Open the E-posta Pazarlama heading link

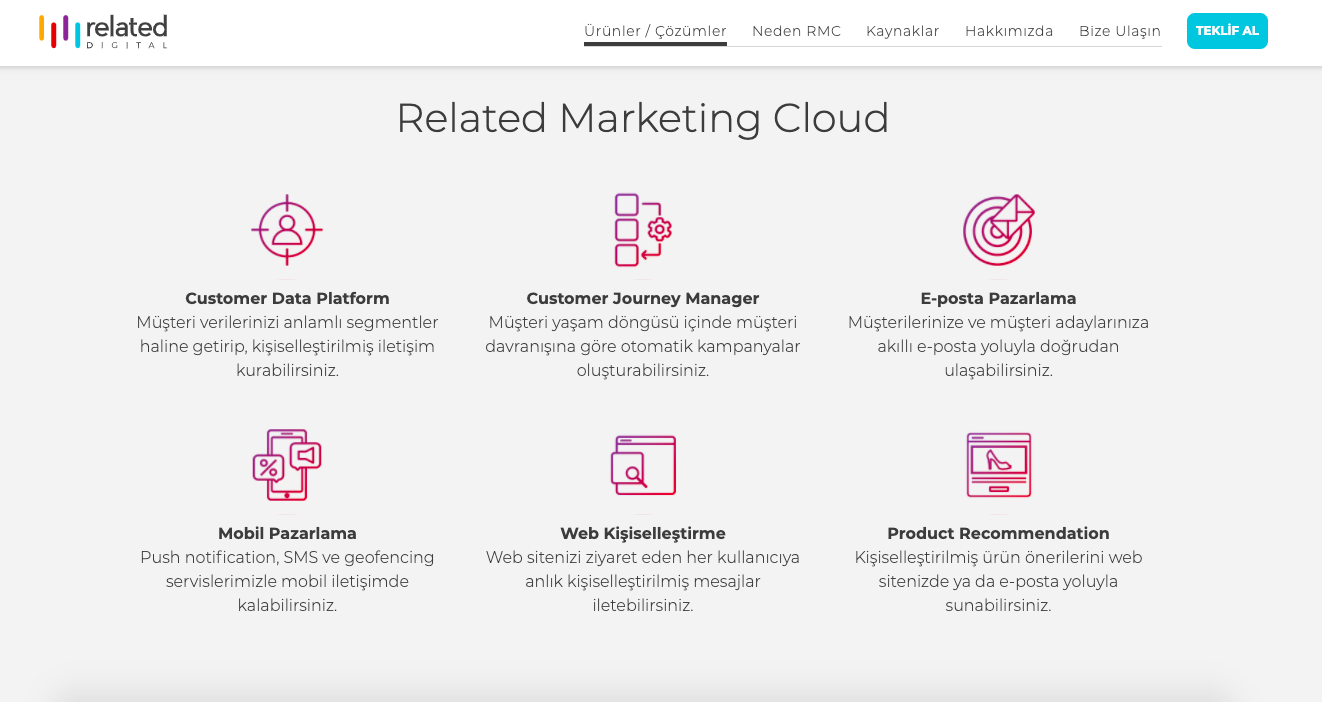998,298
